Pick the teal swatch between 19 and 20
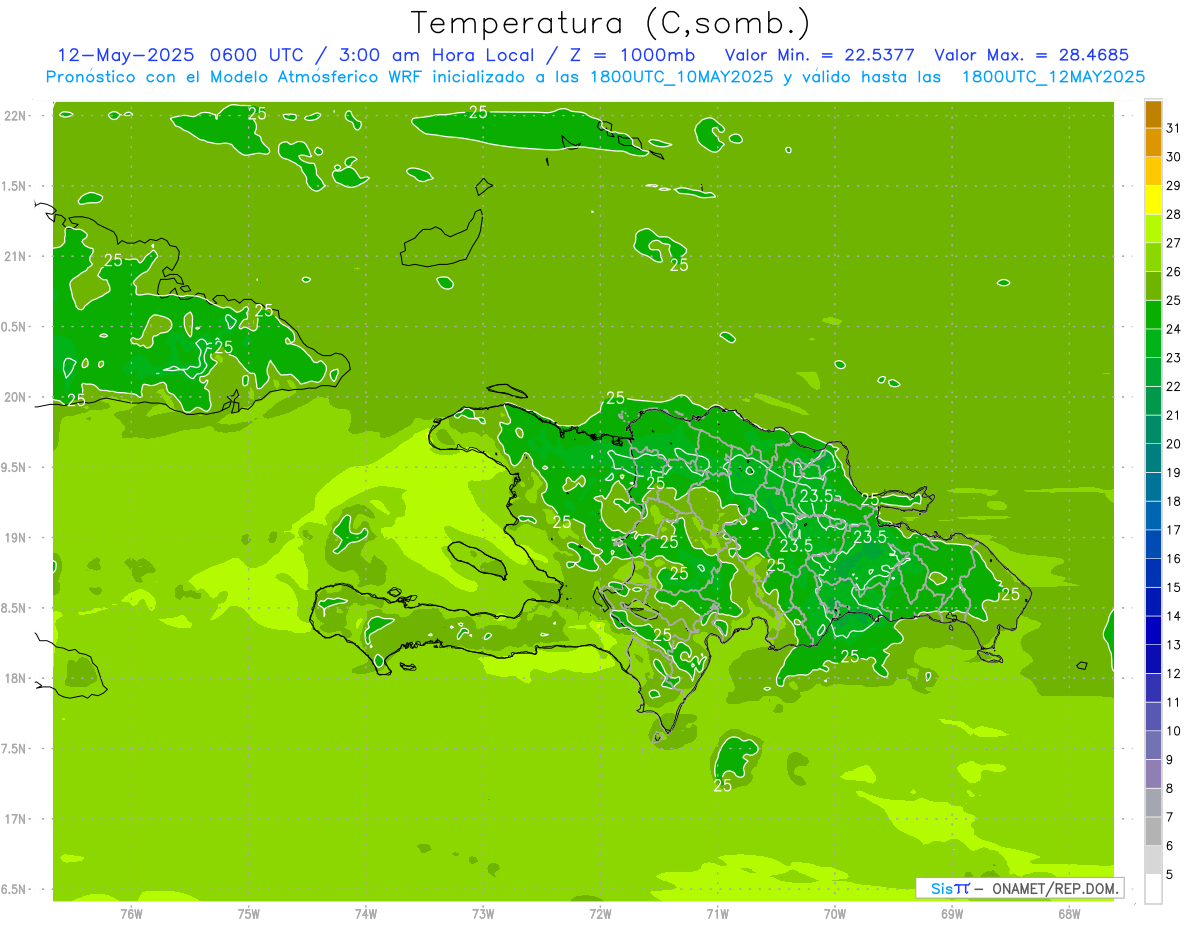The width and height of the screenshot is (1200, 927). 1153,459
